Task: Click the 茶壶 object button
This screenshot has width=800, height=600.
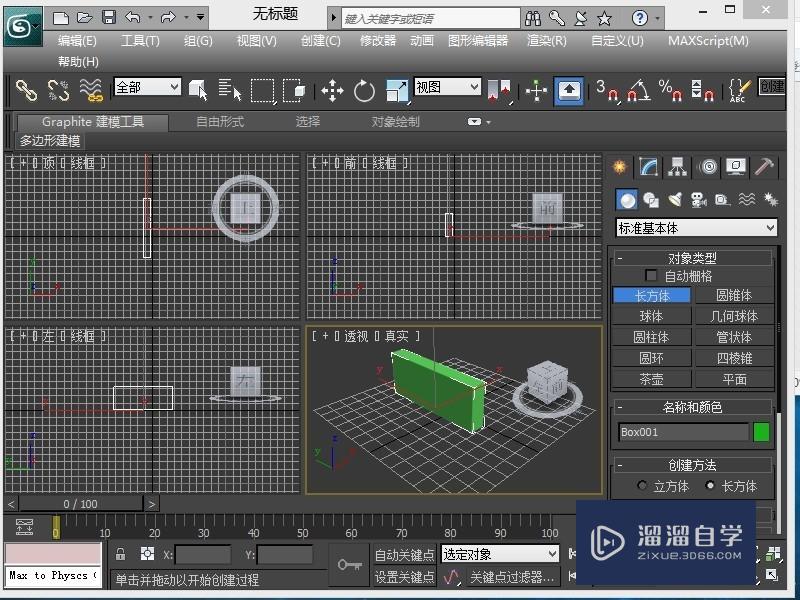Action: tap(651, 379)
